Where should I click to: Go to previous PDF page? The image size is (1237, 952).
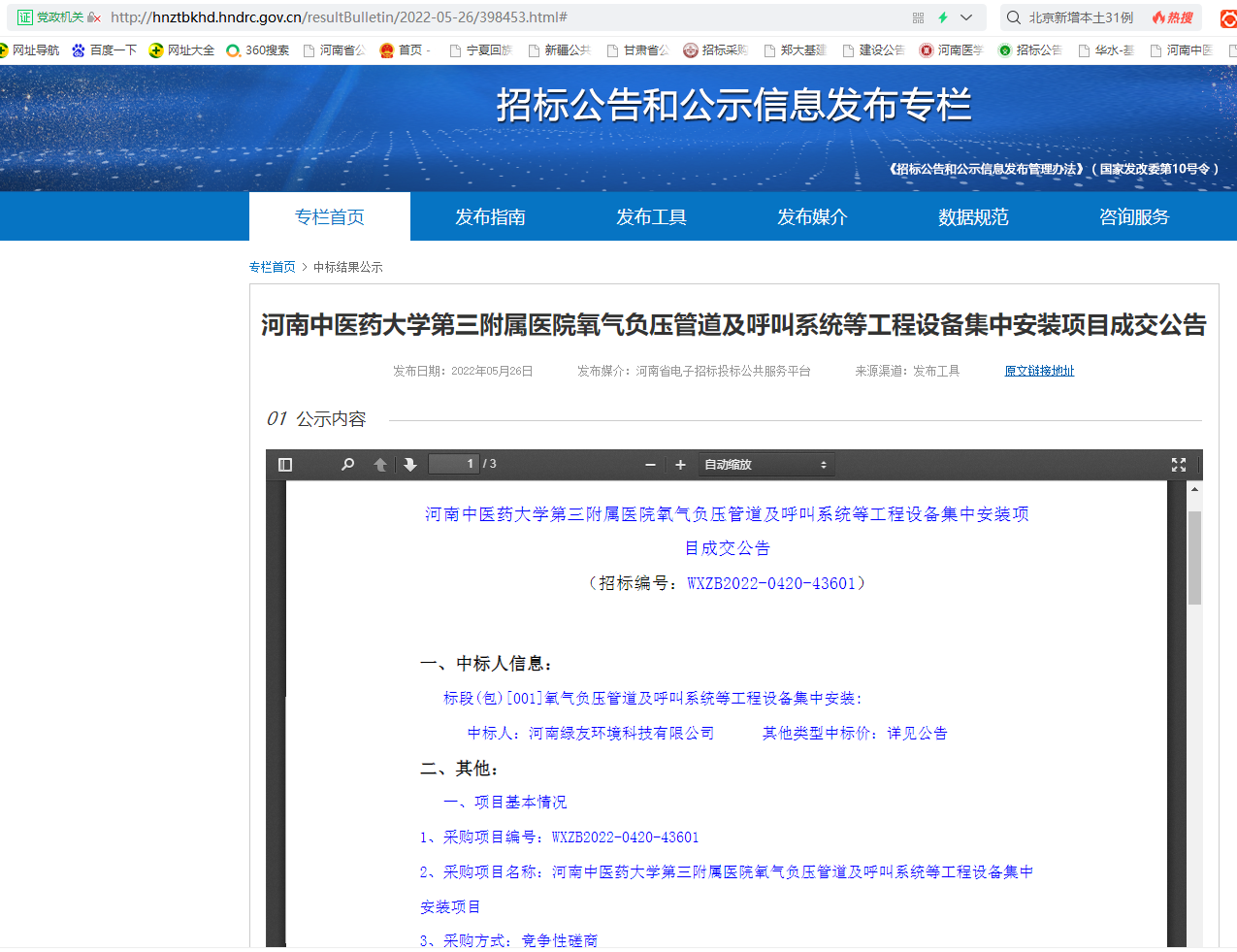pyautogui.click(x=380, y=465)
